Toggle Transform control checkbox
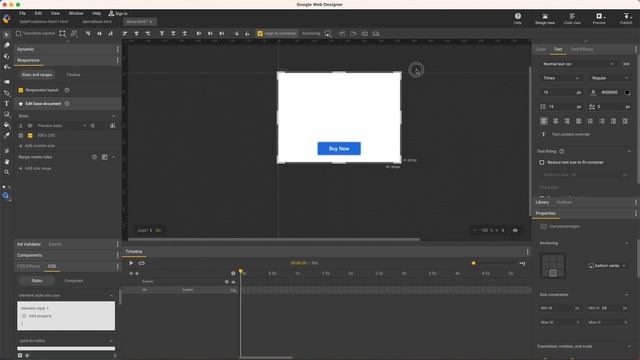Image resolution: width=640 pixels, height=360 pixels. 18,33
